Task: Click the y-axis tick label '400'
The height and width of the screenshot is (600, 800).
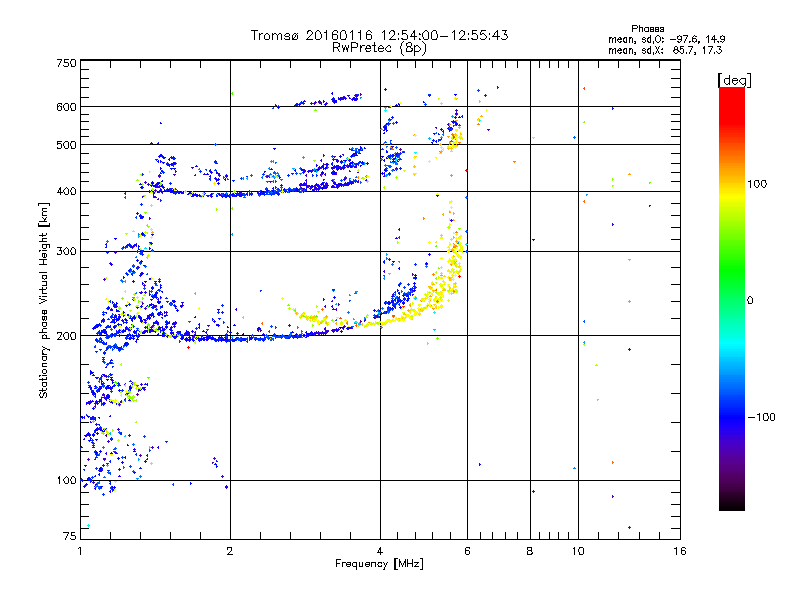Action: [x=66, y=191]
